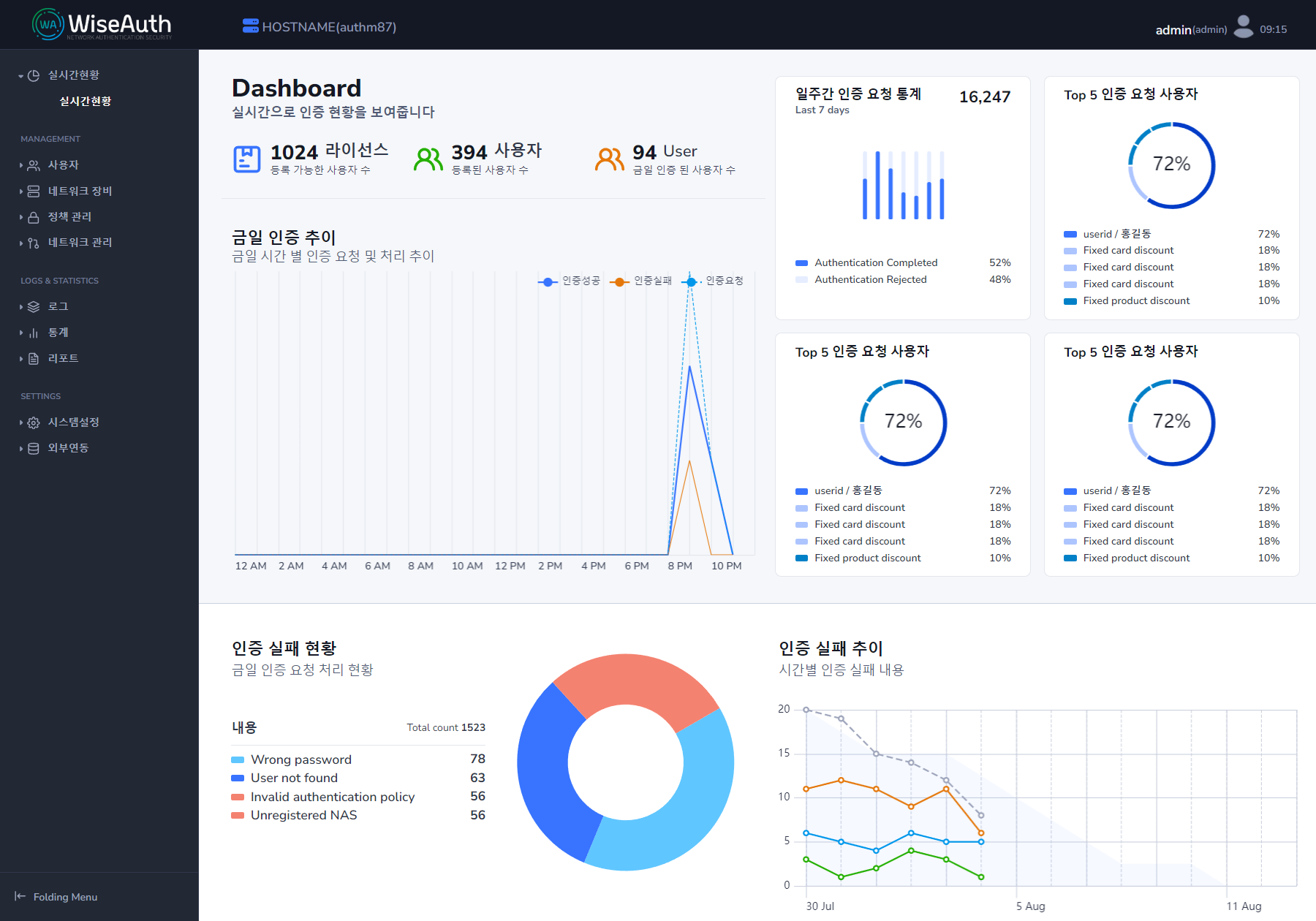Toggle the 인증요청 legend item
The height and width of the screenshot is (921, 1316).
[708, 281]
